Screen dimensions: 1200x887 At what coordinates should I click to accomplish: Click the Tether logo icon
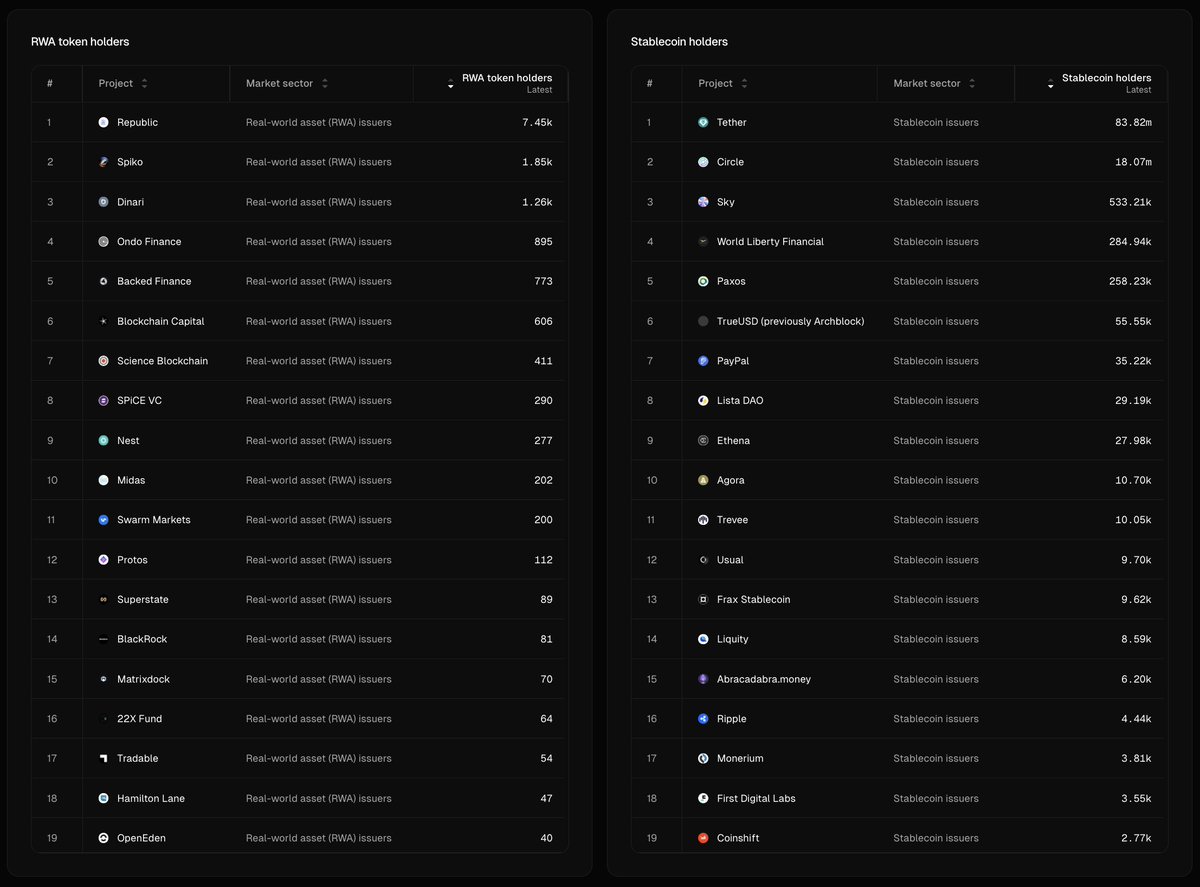coord(703,122)
